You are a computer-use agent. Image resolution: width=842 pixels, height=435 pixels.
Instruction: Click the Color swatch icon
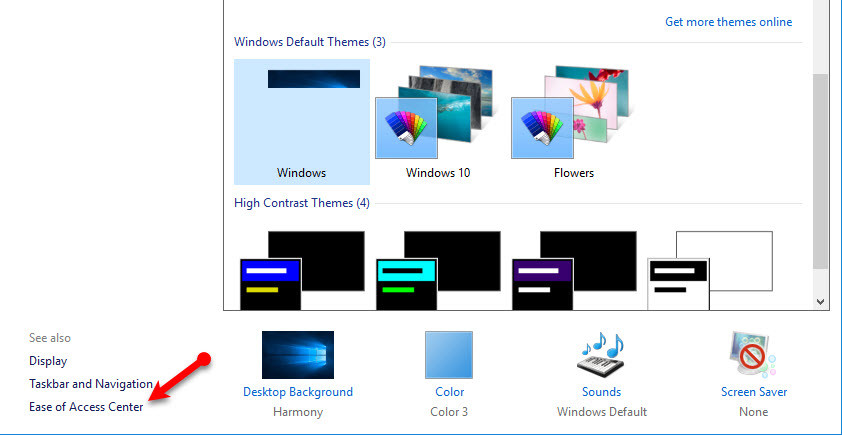click(449, 354)
